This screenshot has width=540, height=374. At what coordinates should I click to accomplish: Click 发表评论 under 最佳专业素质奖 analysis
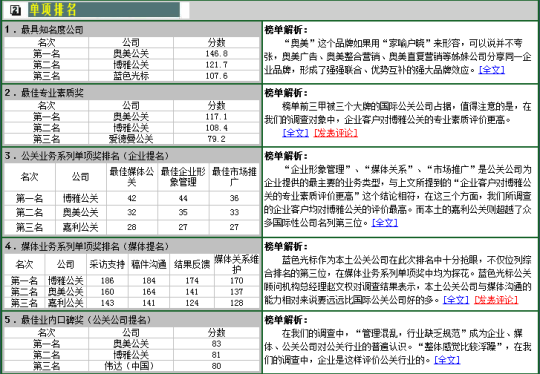pos(336,133)
